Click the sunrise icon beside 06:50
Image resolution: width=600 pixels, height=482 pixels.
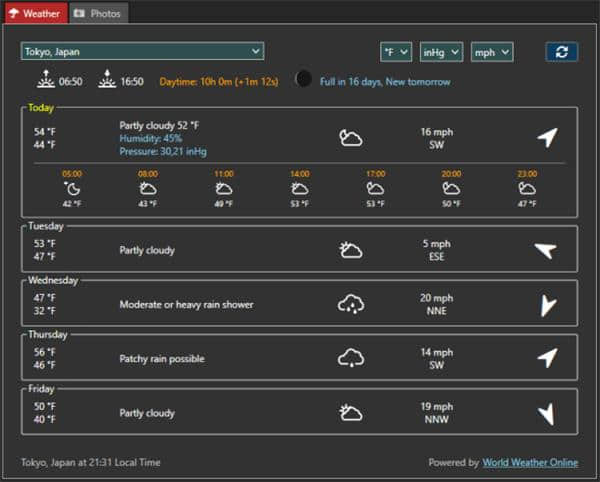pos(46,80)
